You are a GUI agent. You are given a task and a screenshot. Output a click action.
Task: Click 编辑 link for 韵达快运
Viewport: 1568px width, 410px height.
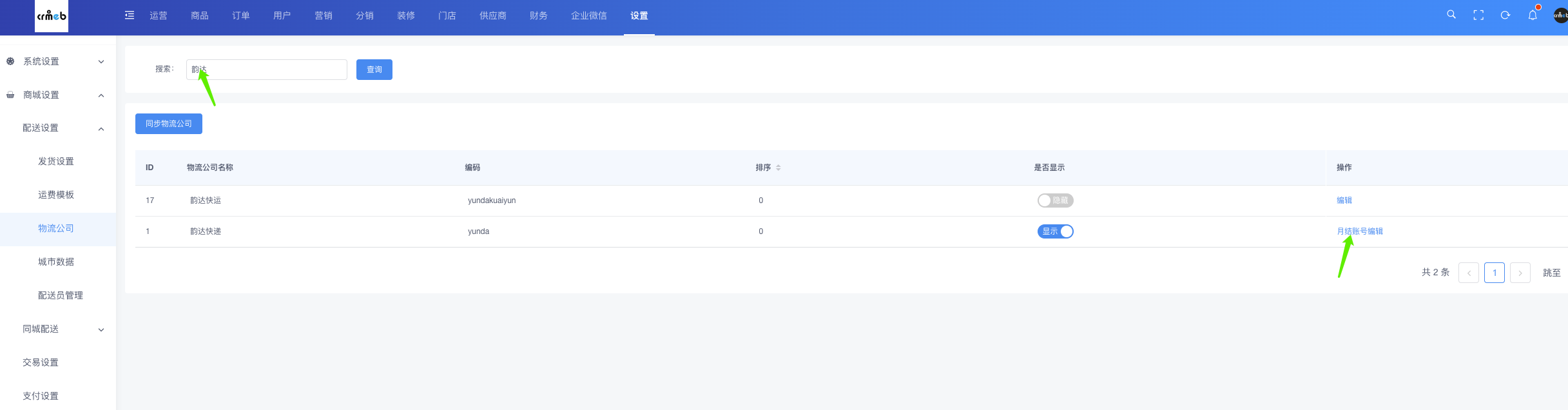(x=1344, y=200)
